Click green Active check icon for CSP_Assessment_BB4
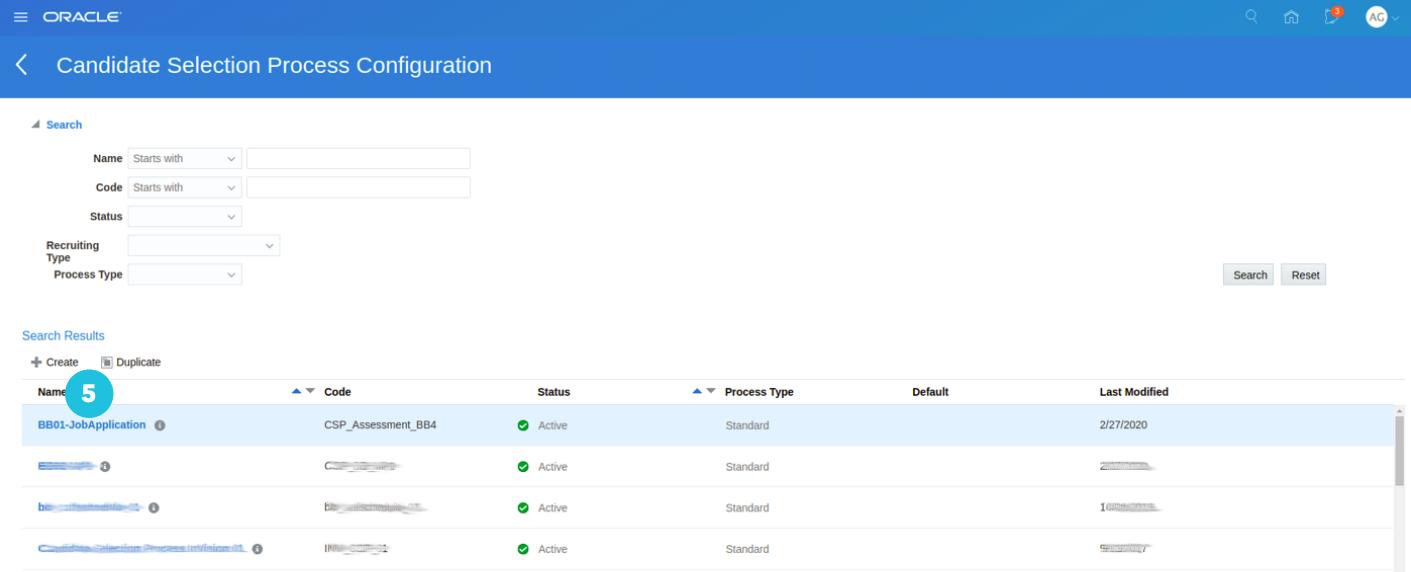 [x=523, y=426]
